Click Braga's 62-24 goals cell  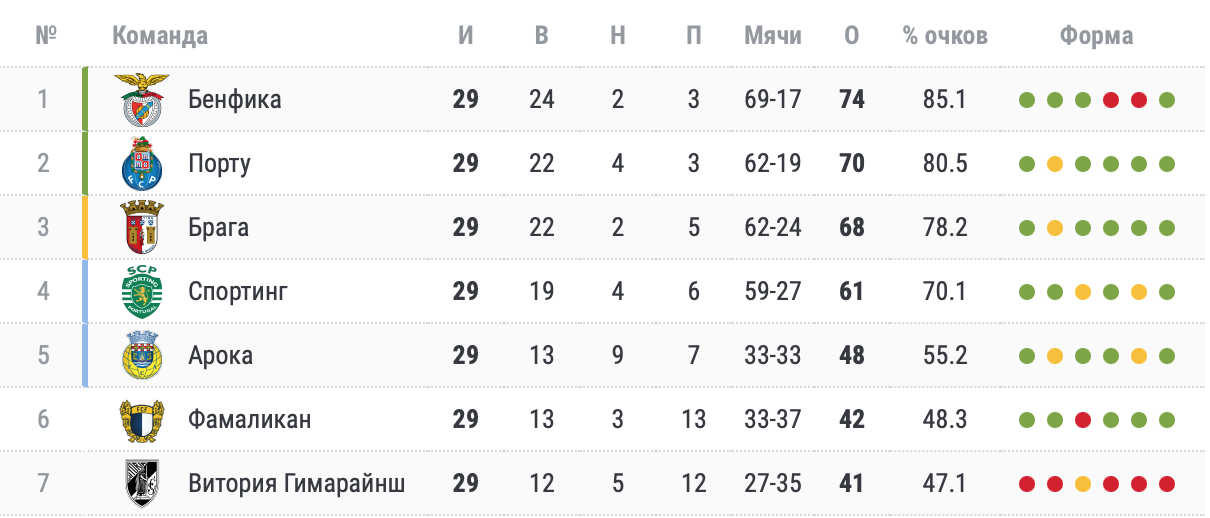(x=773, y=228)
